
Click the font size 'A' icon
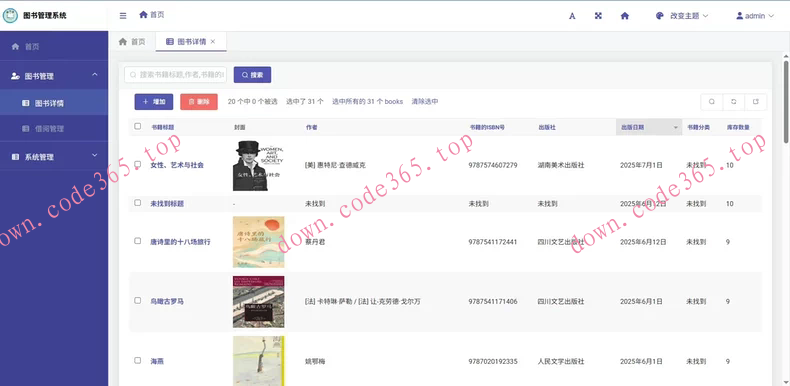tap(572, 16)
